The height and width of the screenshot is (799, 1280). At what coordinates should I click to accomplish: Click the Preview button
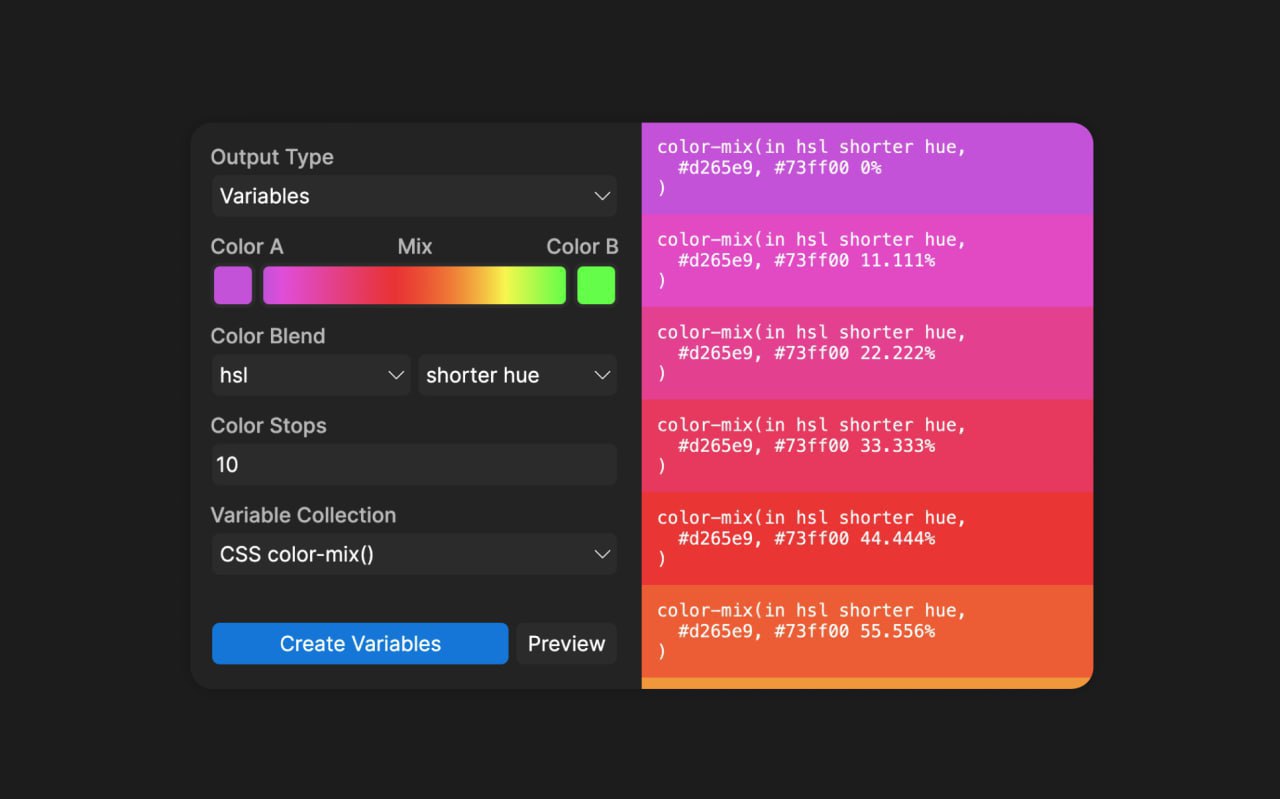[567, 644]
